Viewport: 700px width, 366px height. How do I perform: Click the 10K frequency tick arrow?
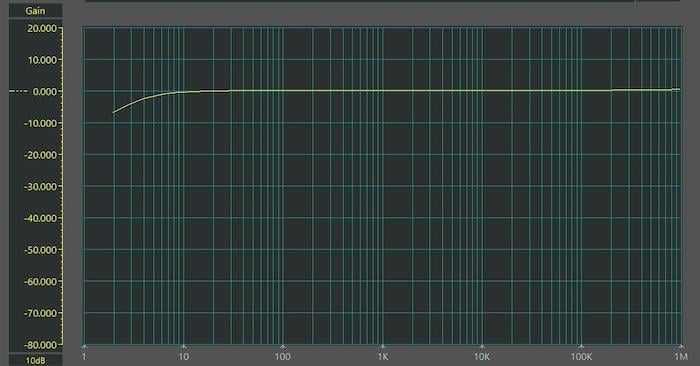click(x=482, y=346)
